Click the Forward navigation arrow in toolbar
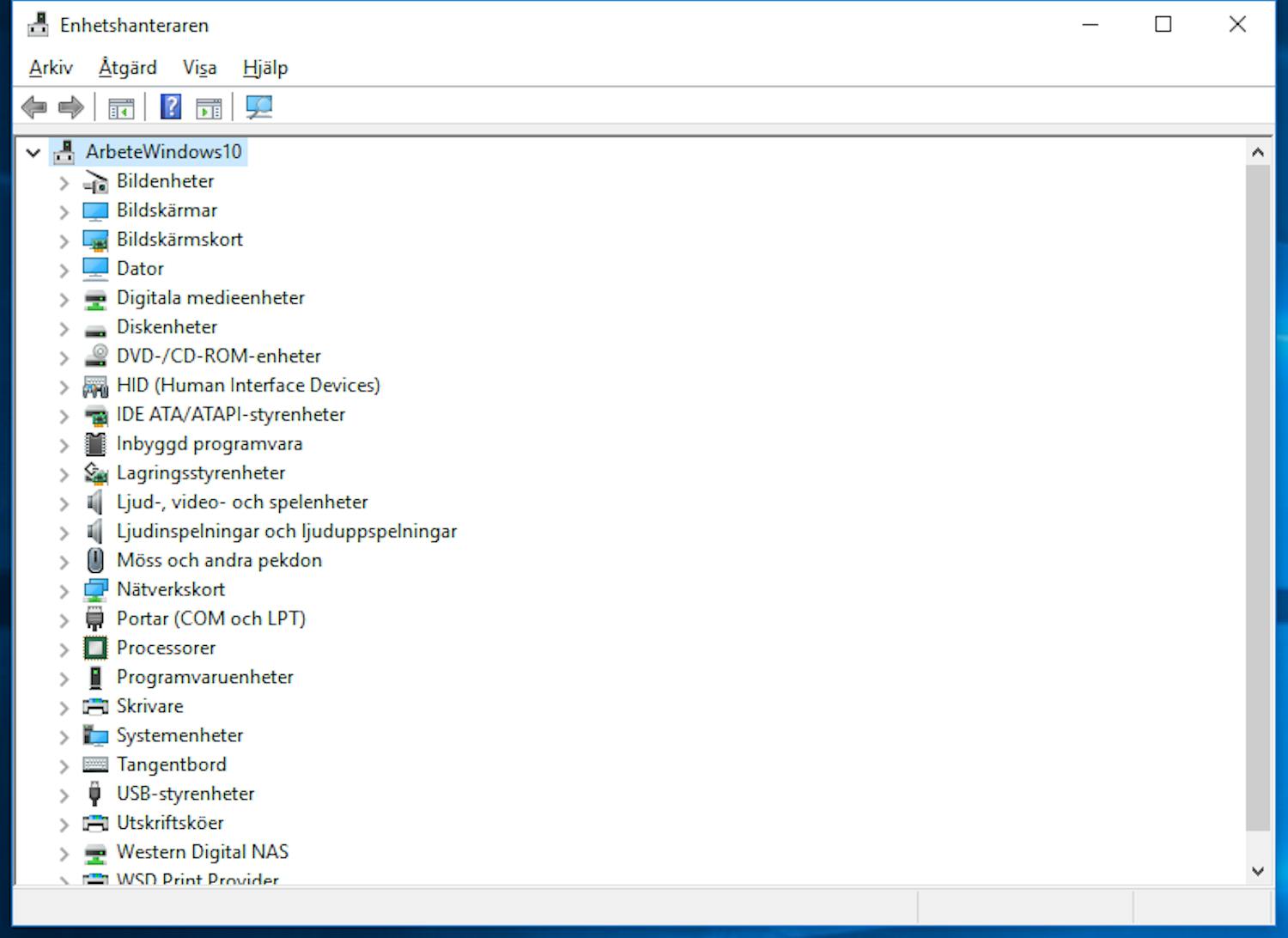Viewport: 1288px width, 938px height. 72,107
